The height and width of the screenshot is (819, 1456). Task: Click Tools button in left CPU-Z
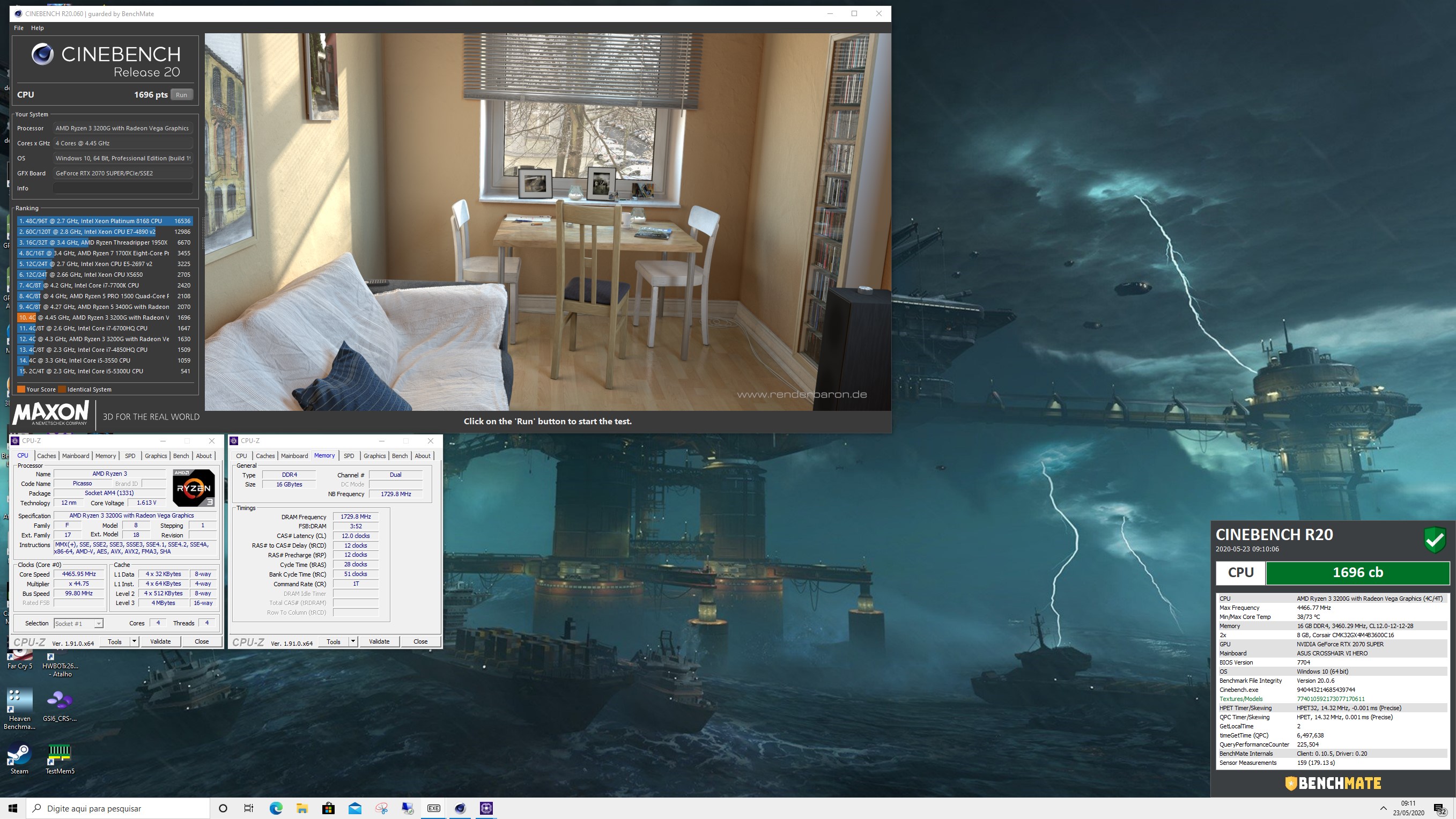click(115, 641)
